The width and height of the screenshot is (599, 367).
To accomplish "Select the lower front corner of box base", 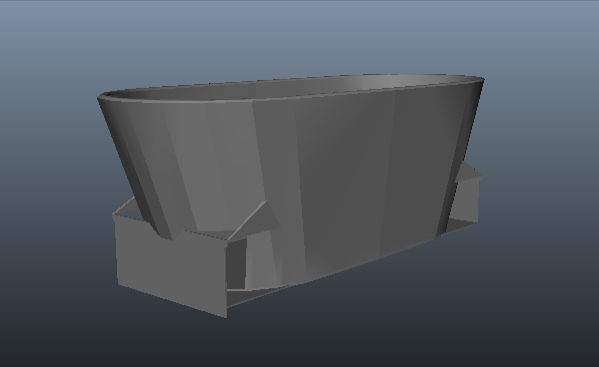I will (226, 316).
